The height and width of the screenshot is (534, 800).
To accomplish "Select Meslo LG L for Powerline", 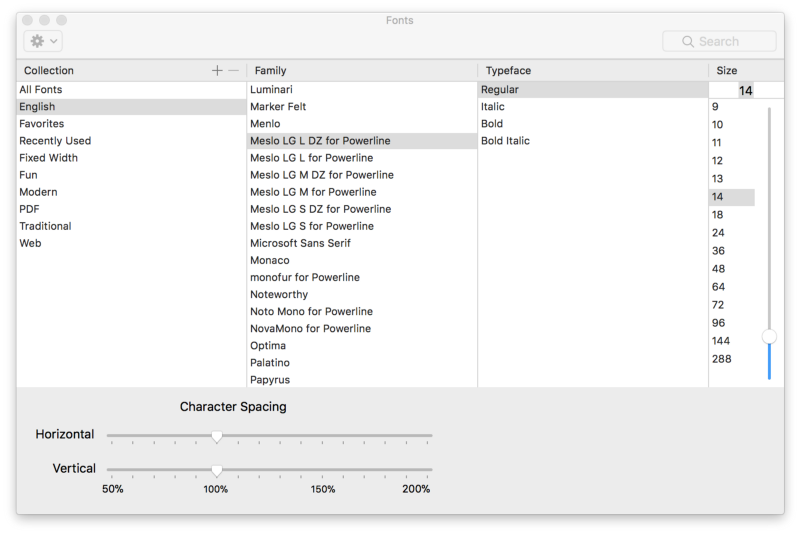I will pyautogui.click(x=362, y=158).
